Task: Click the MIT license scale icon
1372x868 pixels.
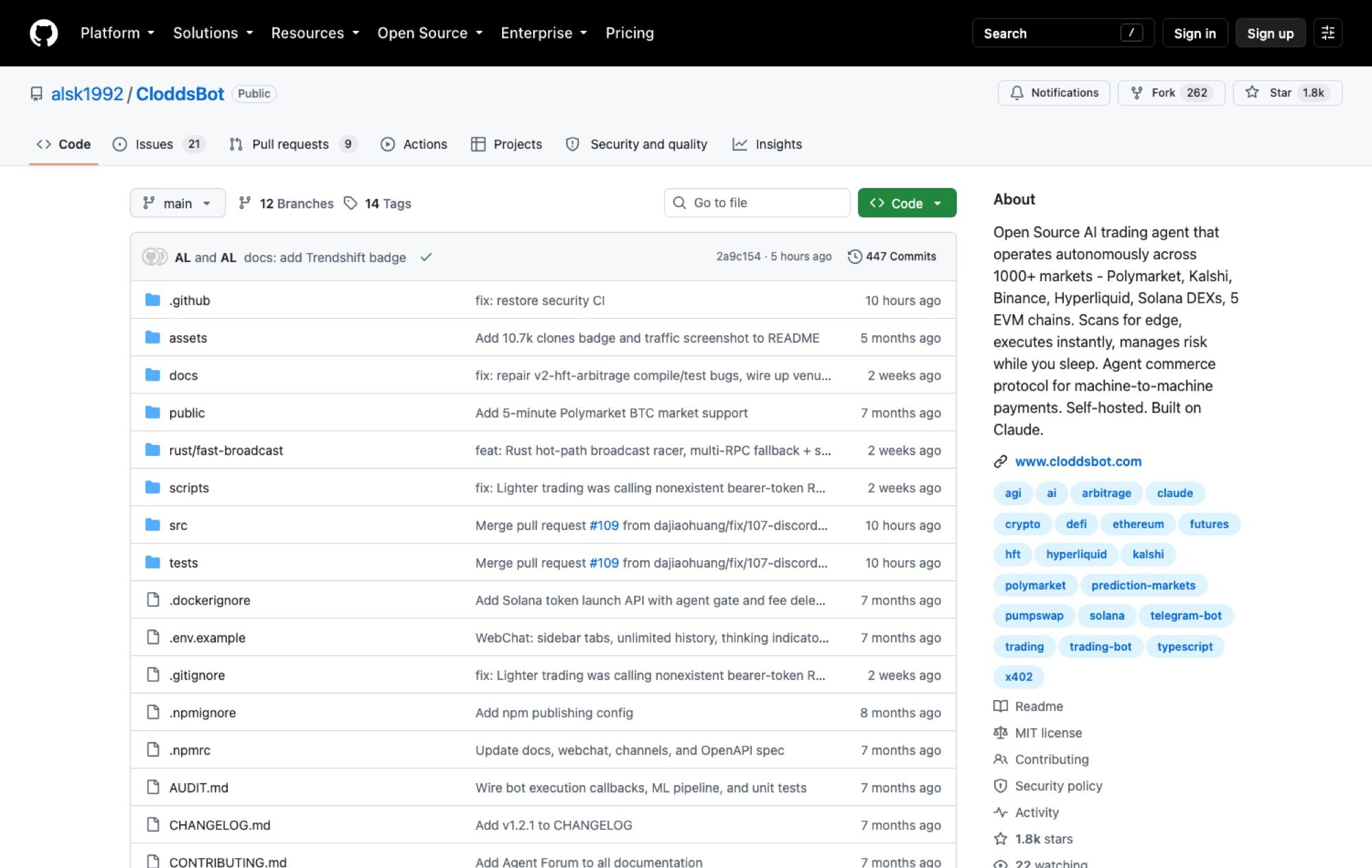Action: coord(1000,733)
